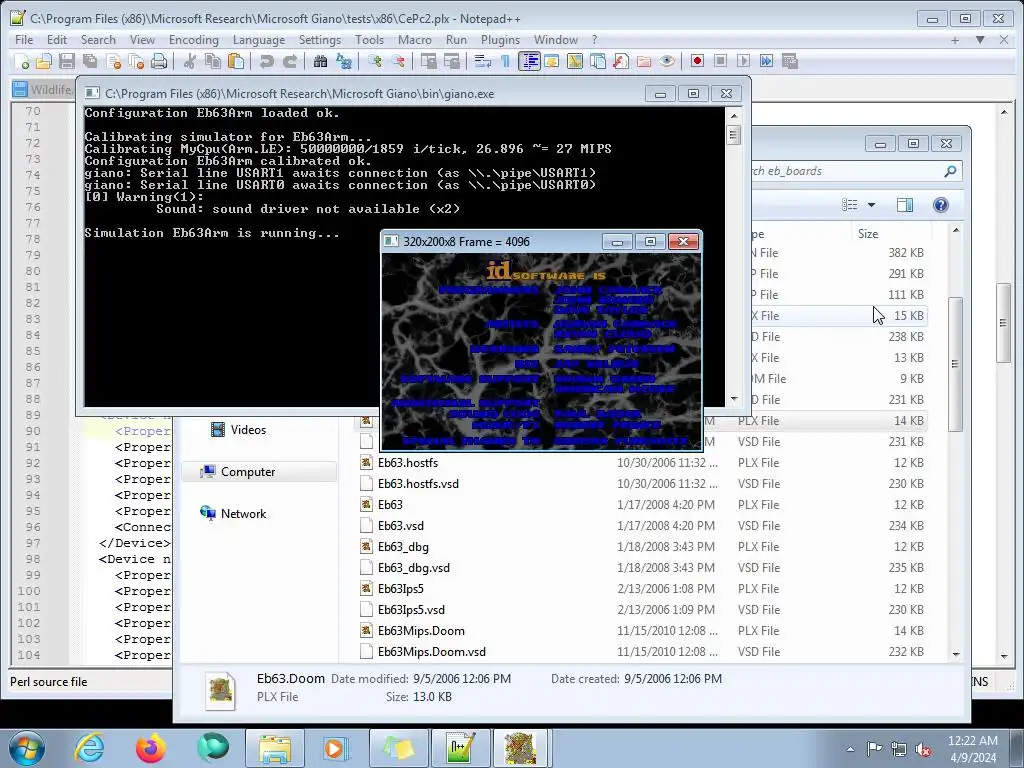
Task: Click the Playback macro icon
Action: point(743,61)
